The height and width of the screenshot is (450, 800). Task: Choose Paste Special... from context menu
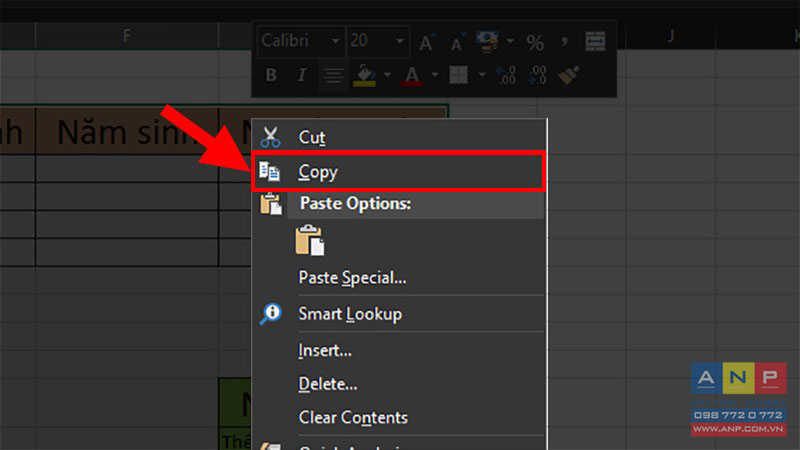click(x=399, y=278)
